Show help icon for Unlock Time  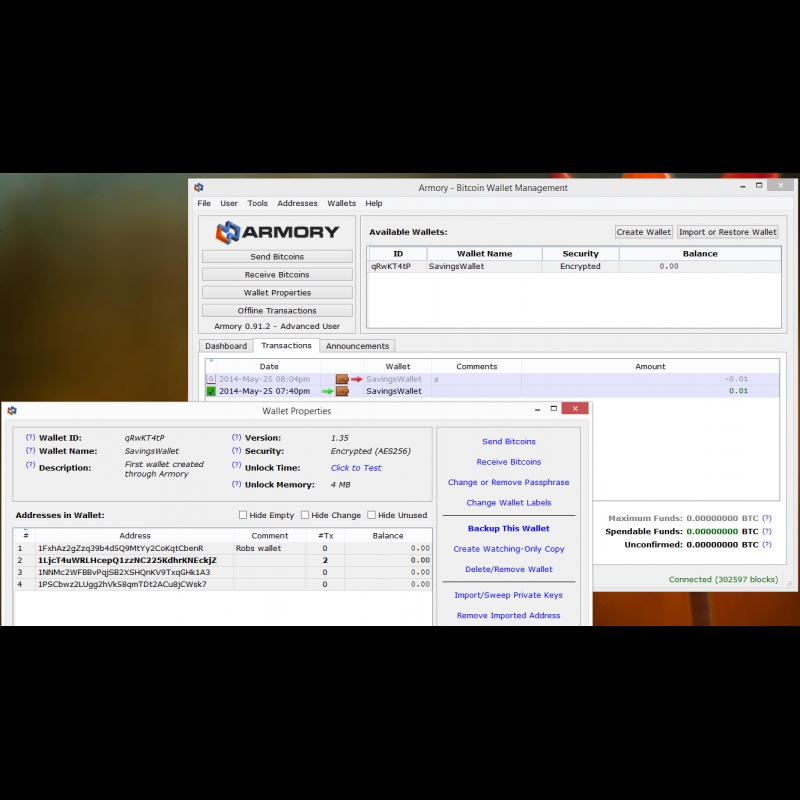pyautogui.click(x=236, y=465)
